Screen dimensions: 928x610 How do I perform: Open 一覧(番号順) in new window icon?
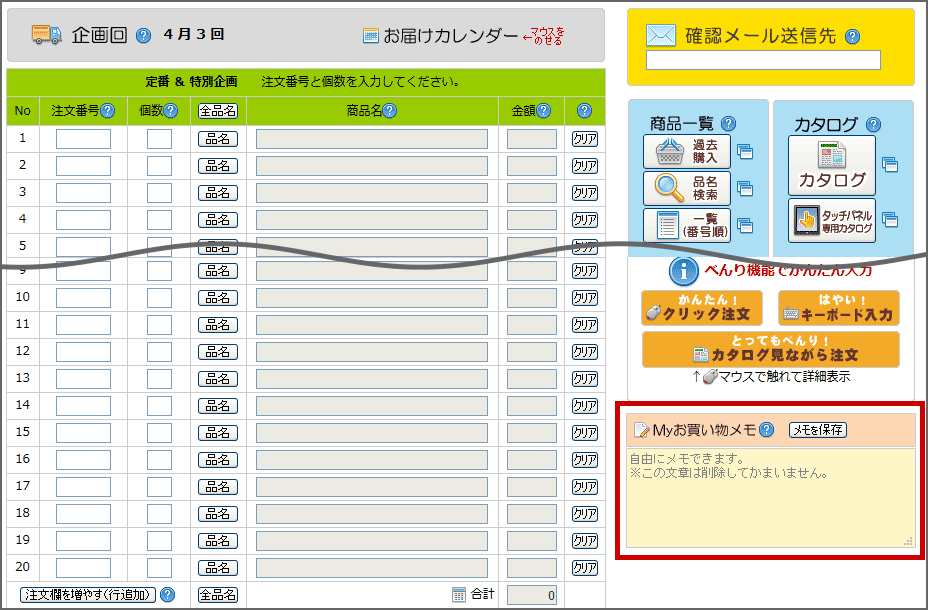coord(745,225)
